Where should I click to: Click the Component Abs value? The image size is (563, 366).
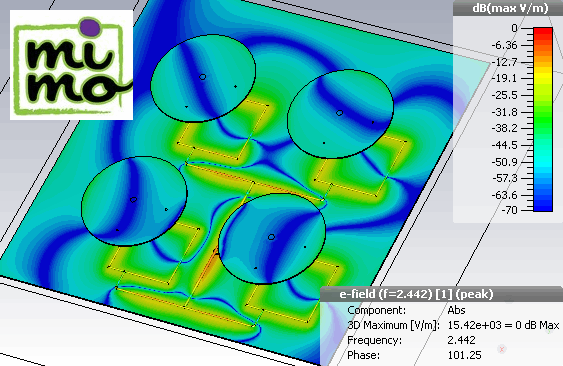point(456,310)
